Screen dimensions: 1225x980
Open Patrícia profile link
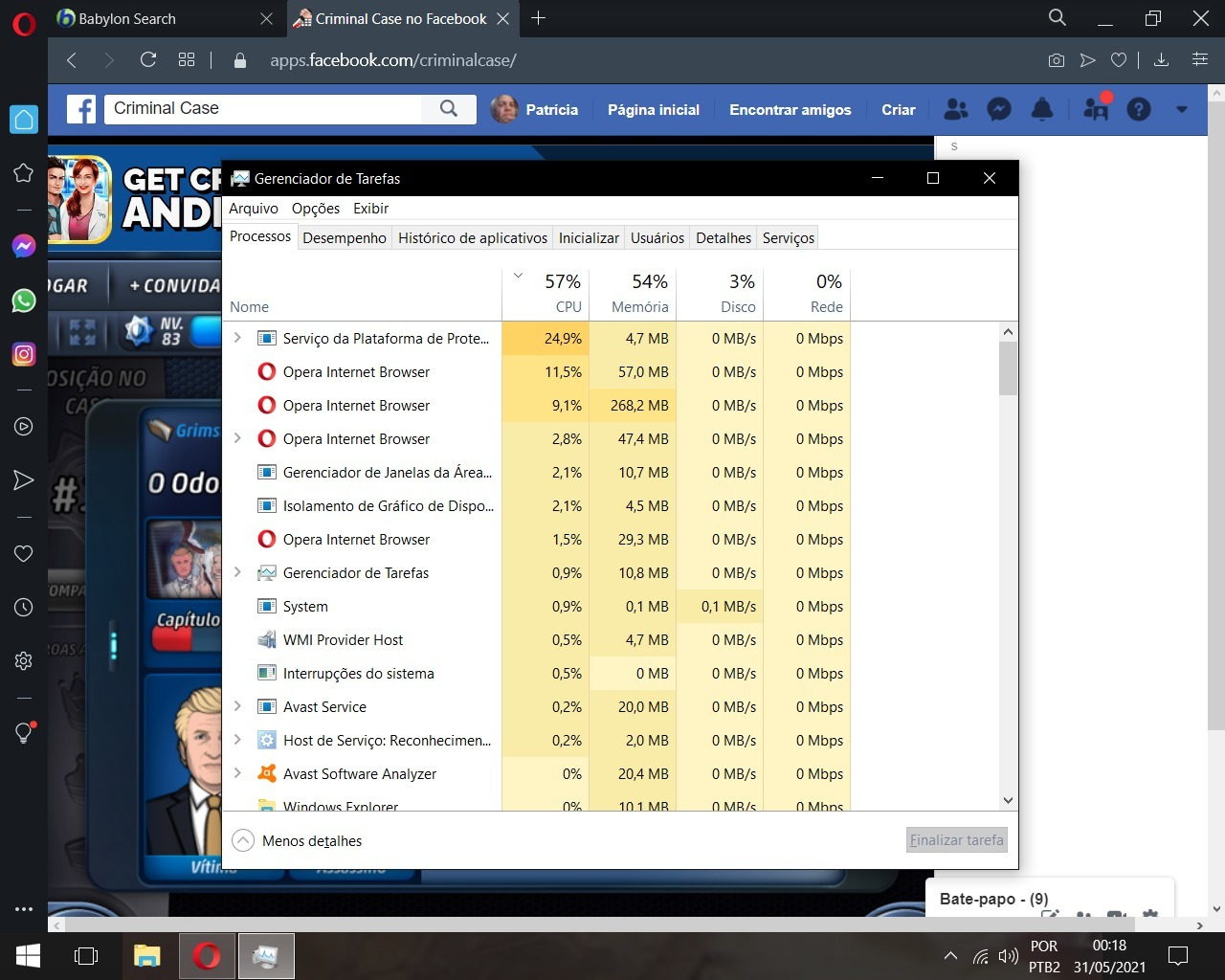535,109
